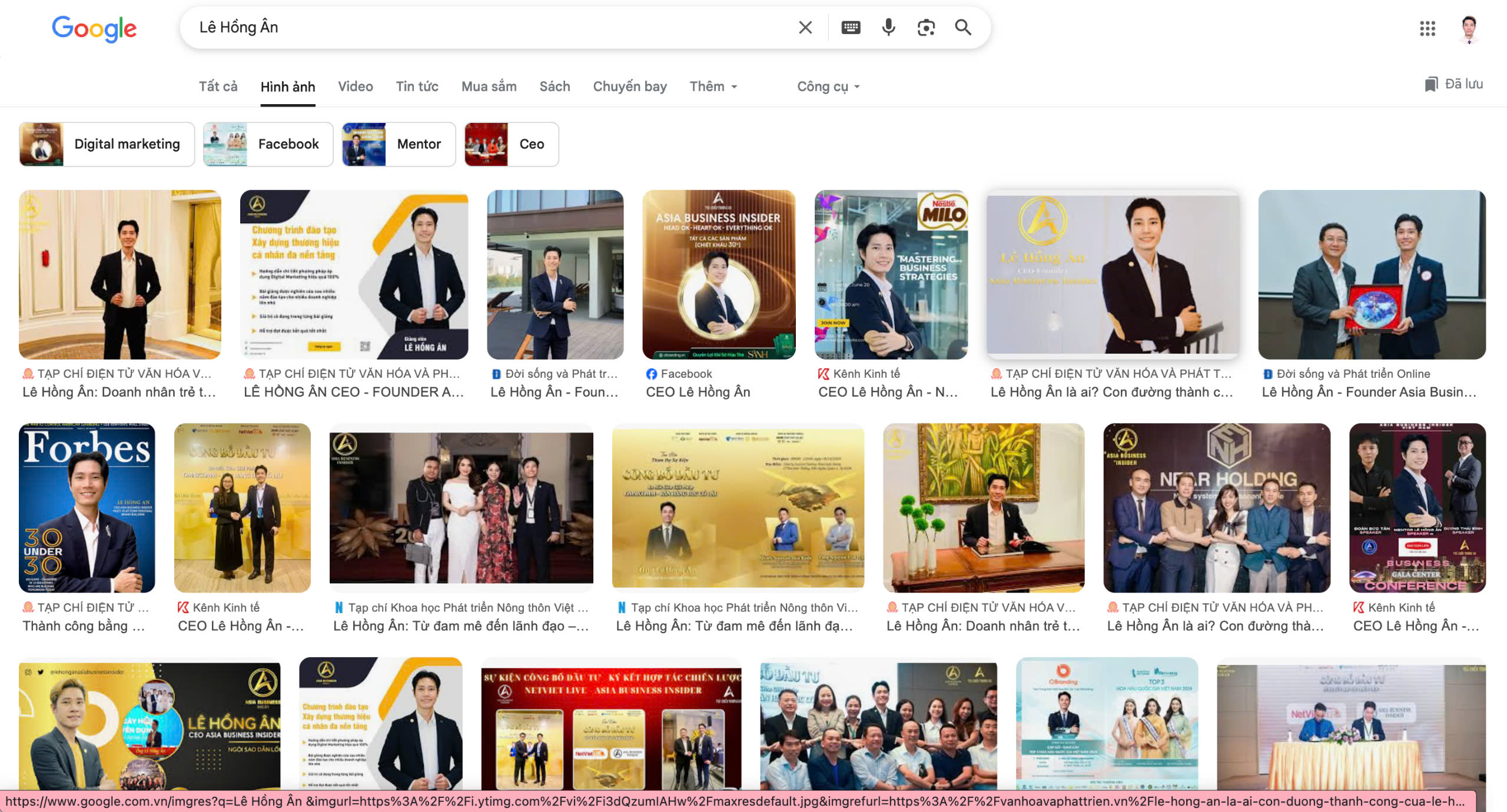Viewport: 1507px width, 812px height.
Task: Open the Google apps grid
Action: click(x=1427, y=28)
